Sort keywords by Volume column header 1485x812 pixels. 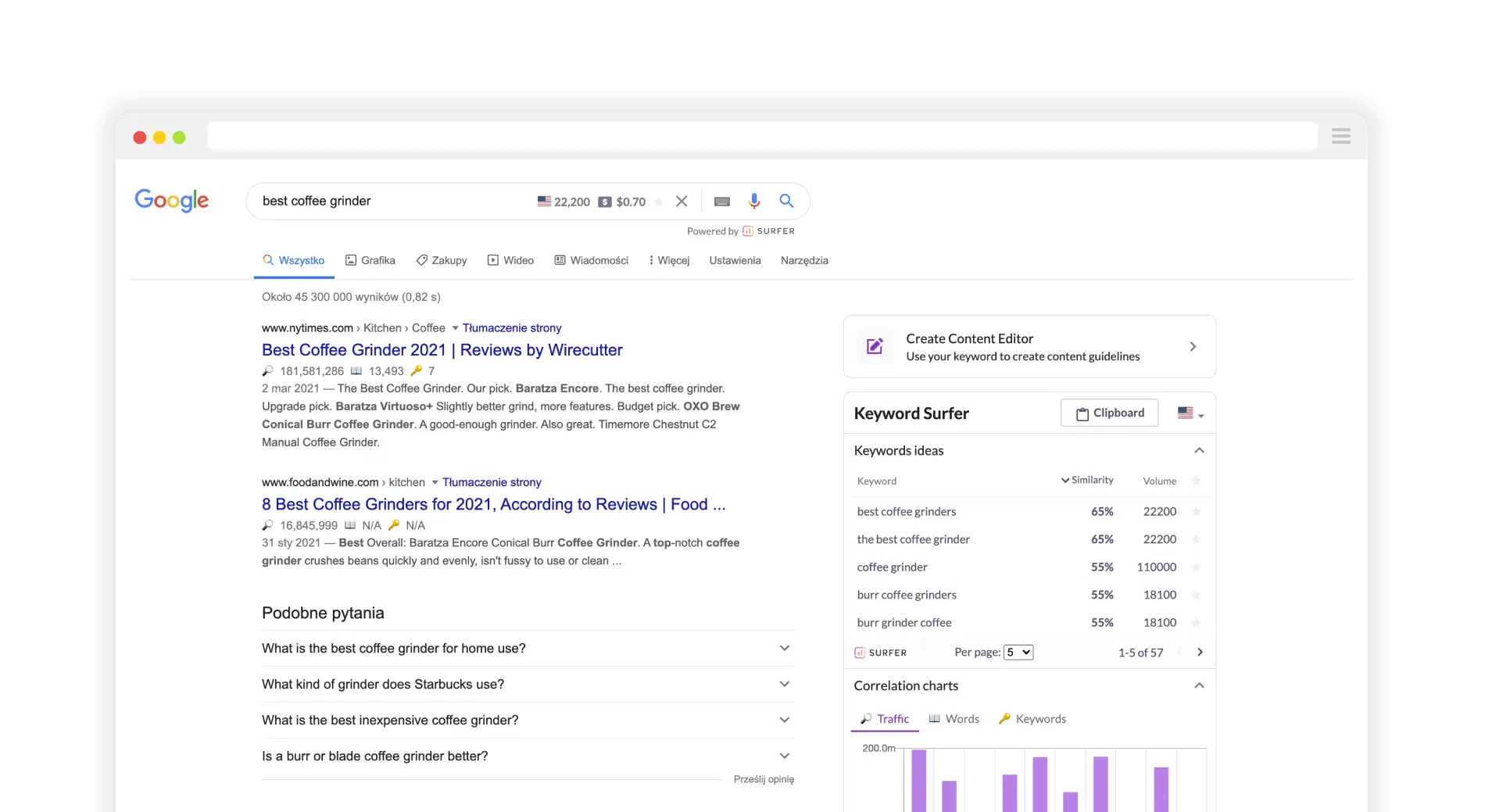pyautogui.click(x=1159, y=481)
